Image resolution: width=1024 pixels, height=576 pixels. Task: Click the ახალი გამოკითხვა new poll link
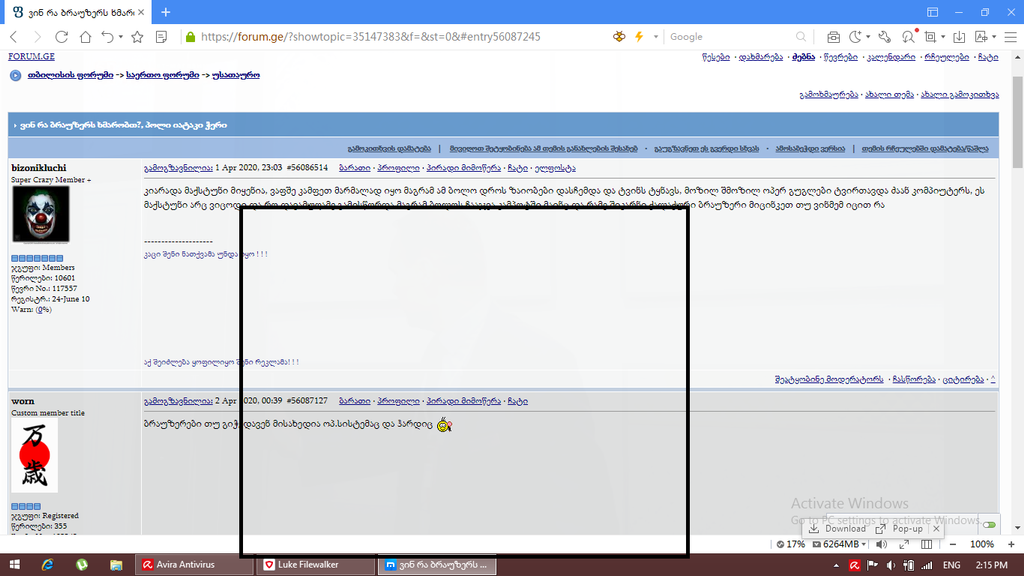959,95
